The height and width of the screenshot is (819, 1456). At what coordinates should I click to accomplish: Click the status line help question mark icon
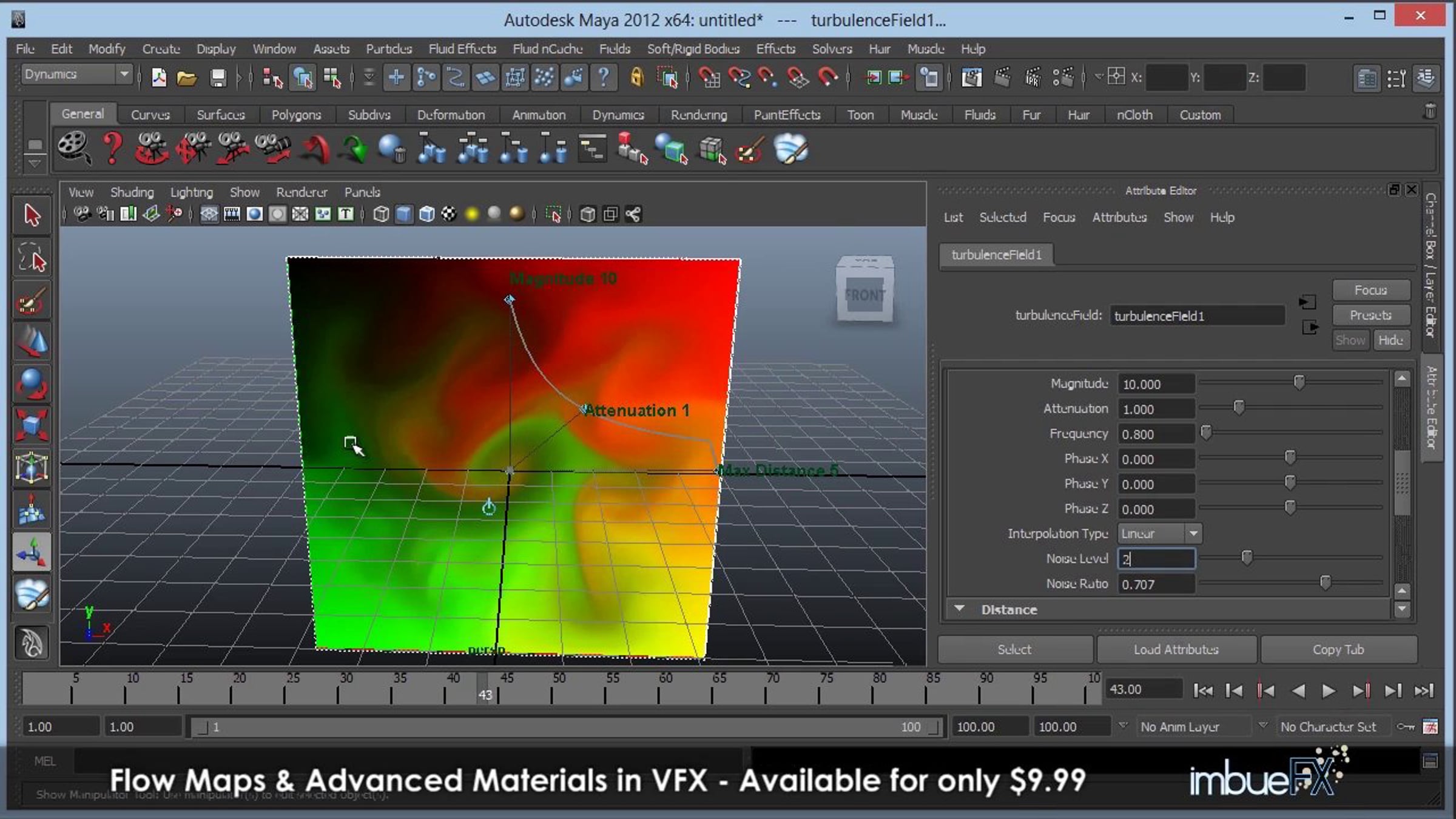[x=603, y=78]
